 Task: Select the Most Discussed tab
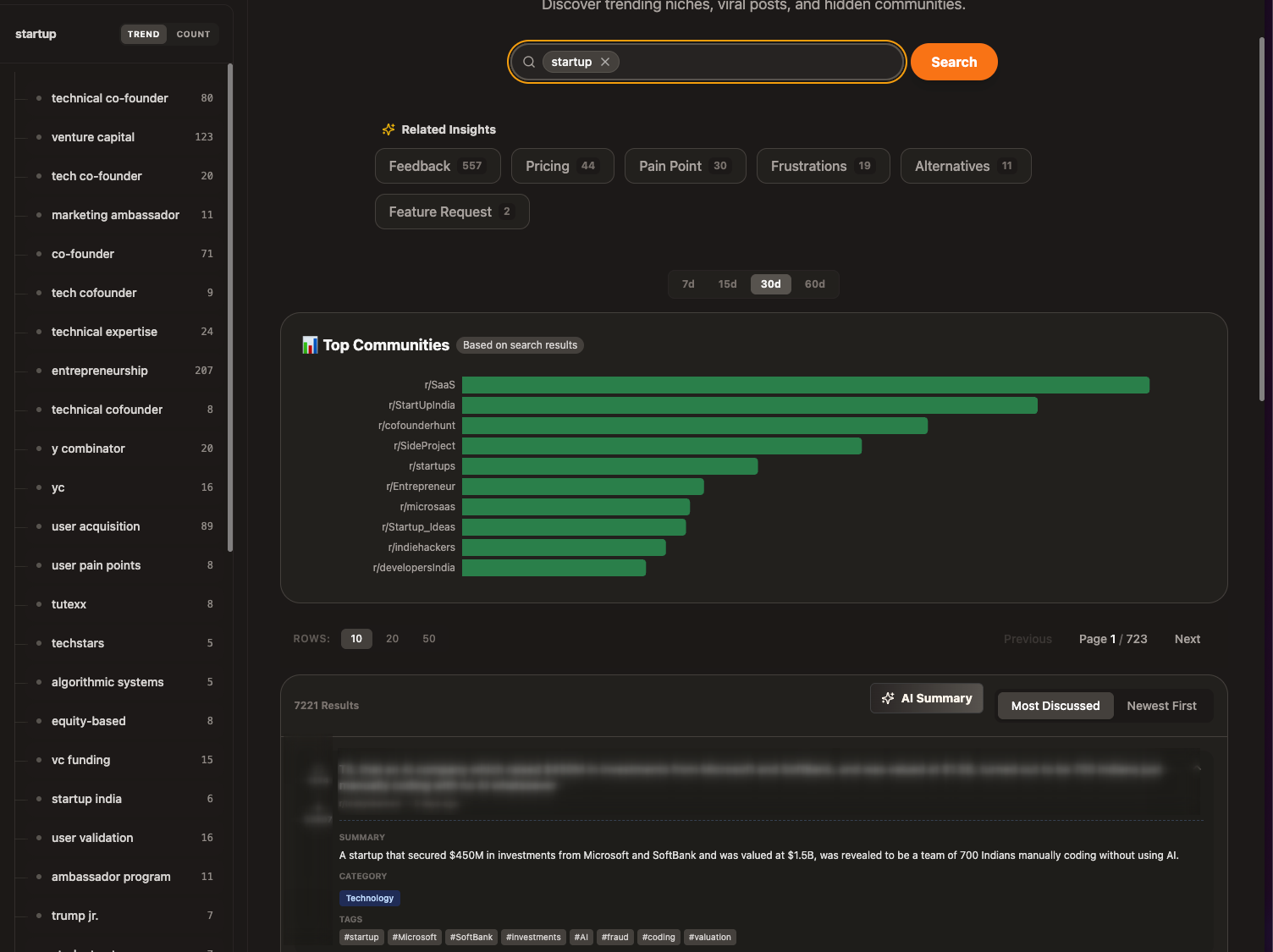1055,706
